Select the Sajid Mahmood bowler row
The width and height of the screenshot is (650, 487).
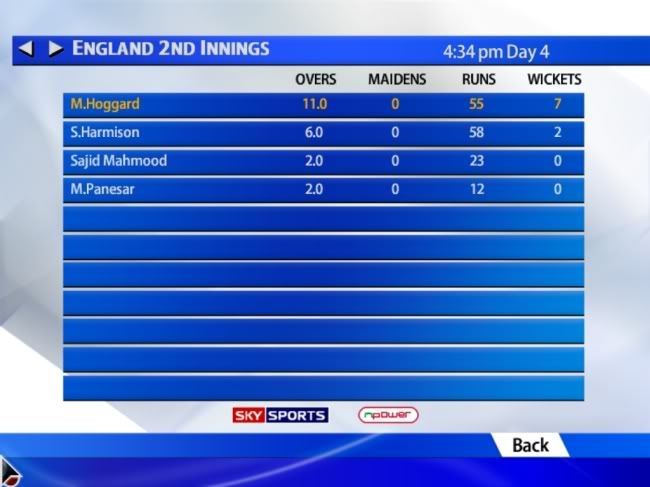[323, 162]
